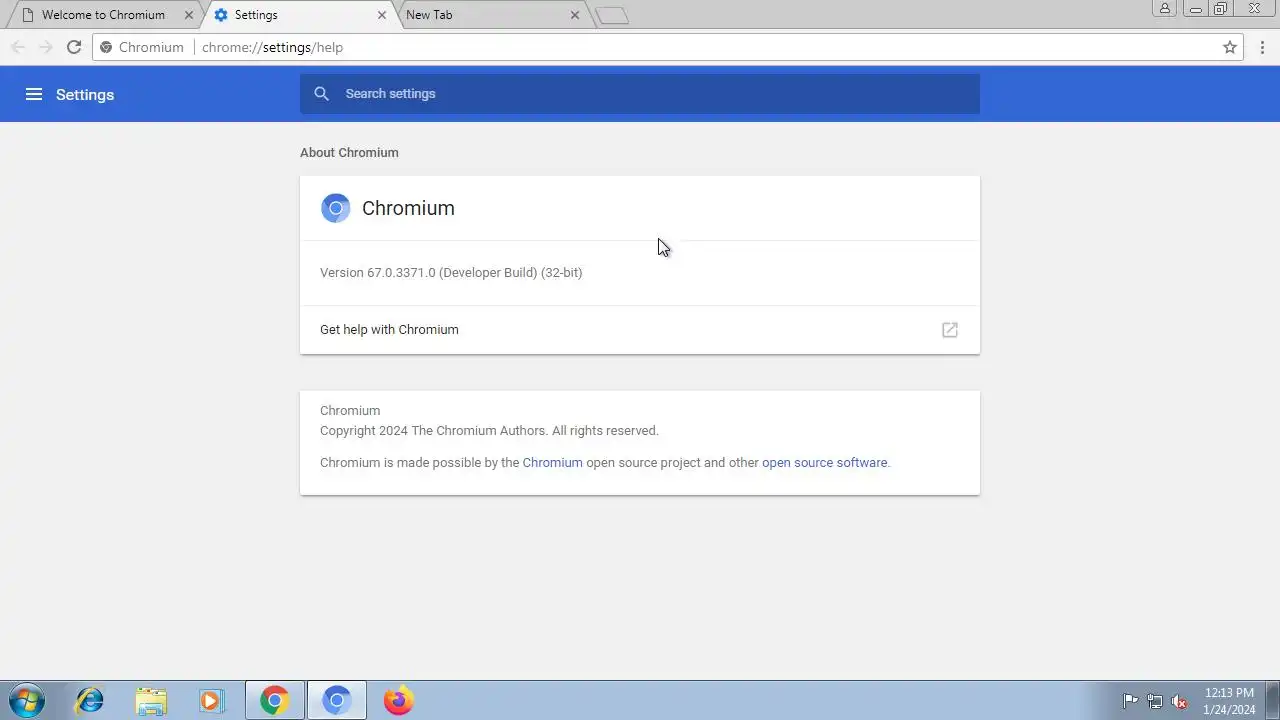Viewport: 1280px width, 720px height.
Task: Click the muted volume tray icon
Action: pyautogui.click(x=1179, y=701)
